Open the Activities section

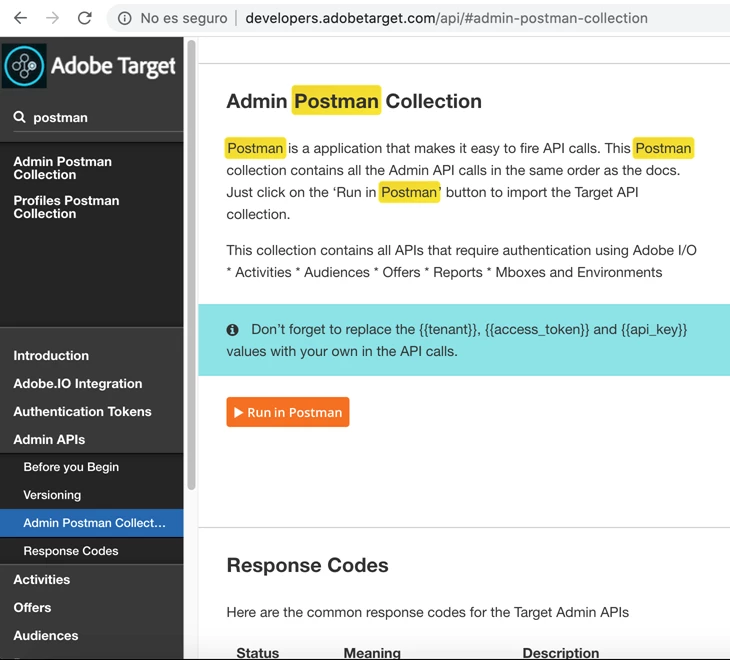click(41, 579)
